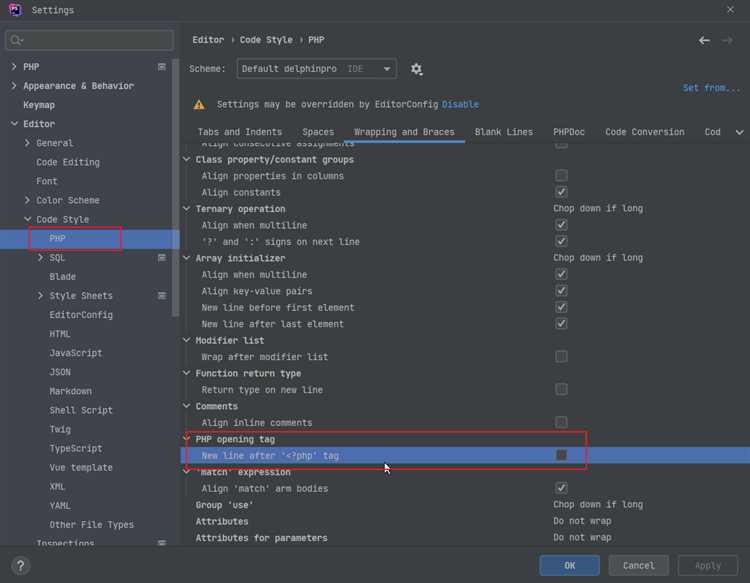The image size is (750, 583).
Task: Toggle Align properties in columns checkbox
Action: [x=561, y=176]
